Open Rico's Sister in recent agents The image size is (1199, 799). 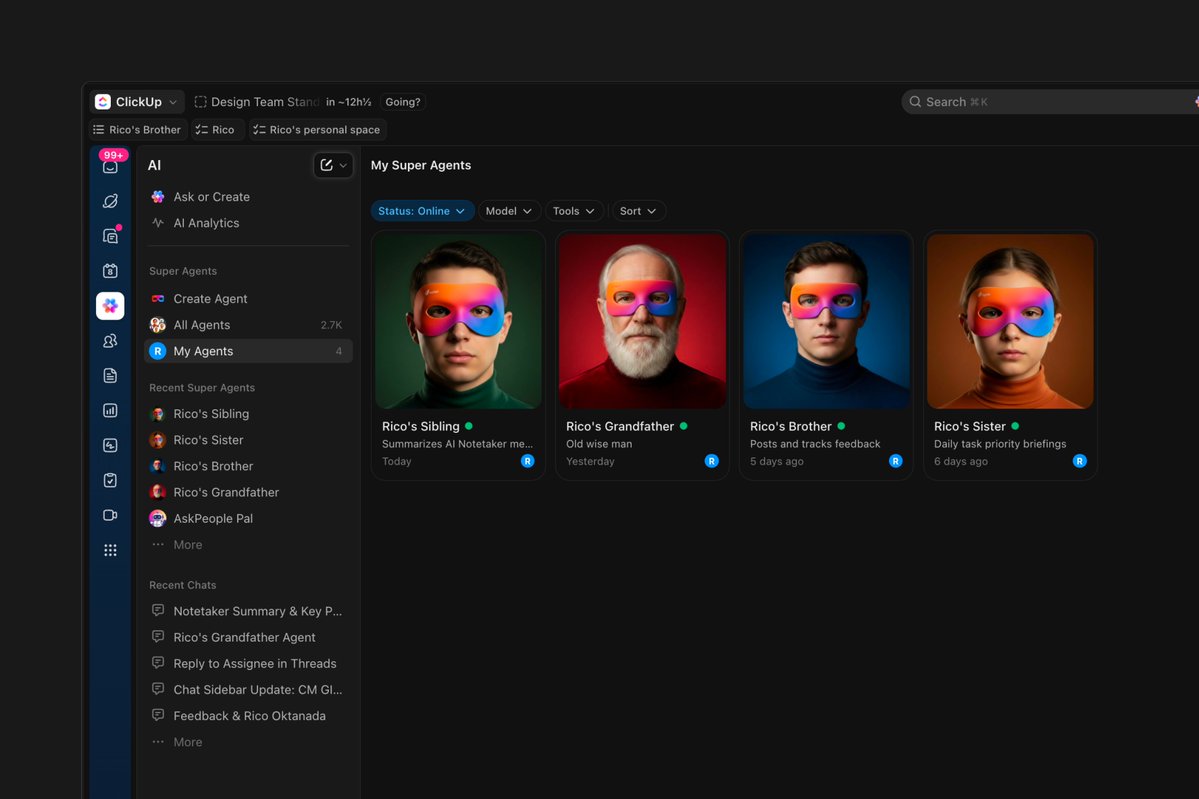pos(249,440)
